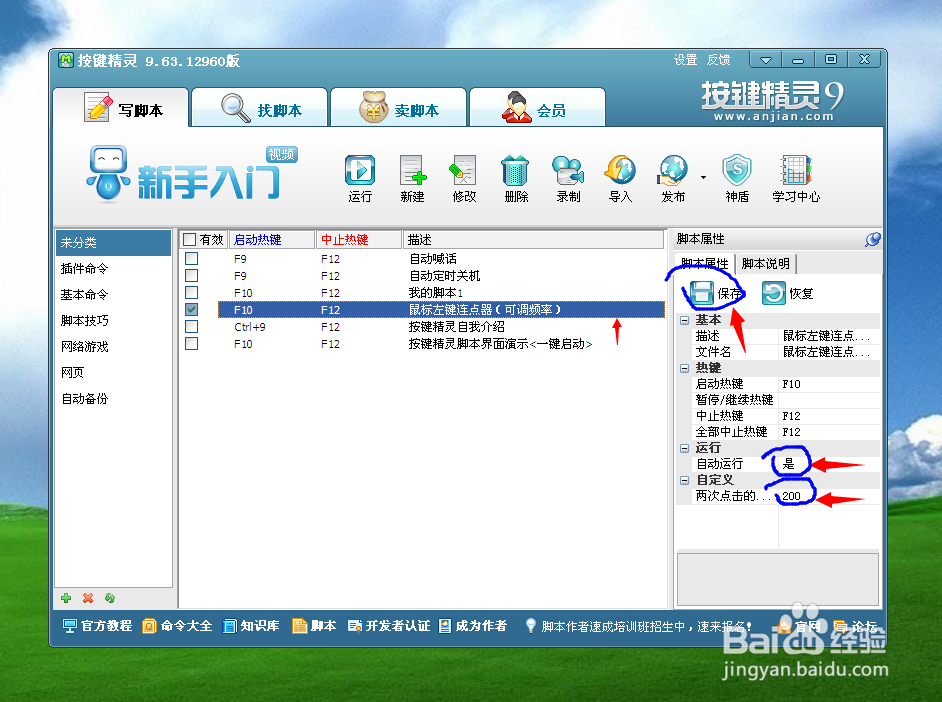Image resolution: width=942 pixels, height=702 pixels.
Task: Click the 新建 (New) script icon
Action: [x=412, y=178]
